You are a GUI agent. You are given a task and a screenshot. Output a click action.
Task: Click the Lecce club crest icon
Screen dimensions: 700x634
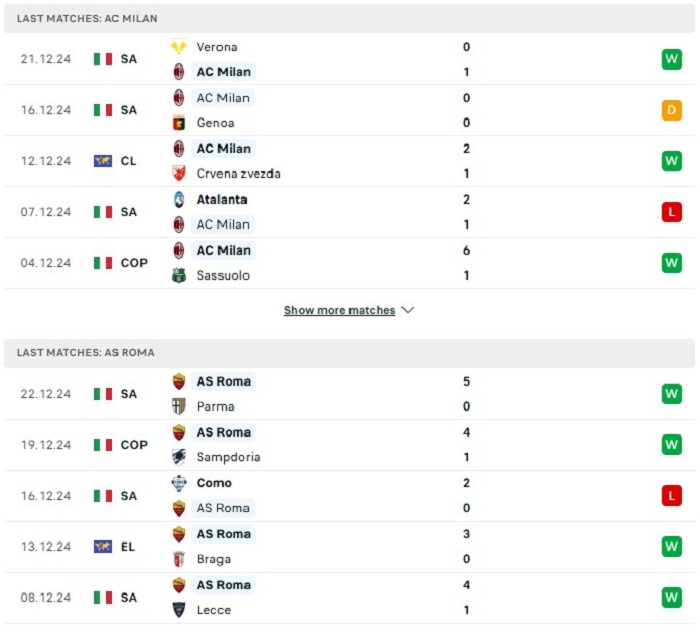coord(179,610)
